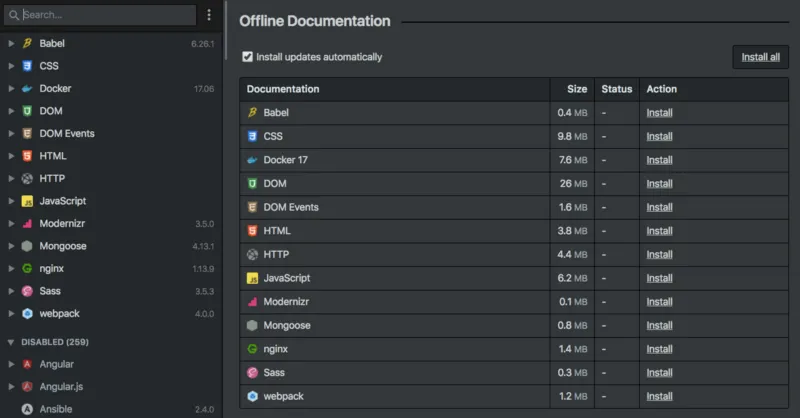Screen dimensions: 800x418
Task: Install the HTTP documentation
Action: (x=659, y=254)
